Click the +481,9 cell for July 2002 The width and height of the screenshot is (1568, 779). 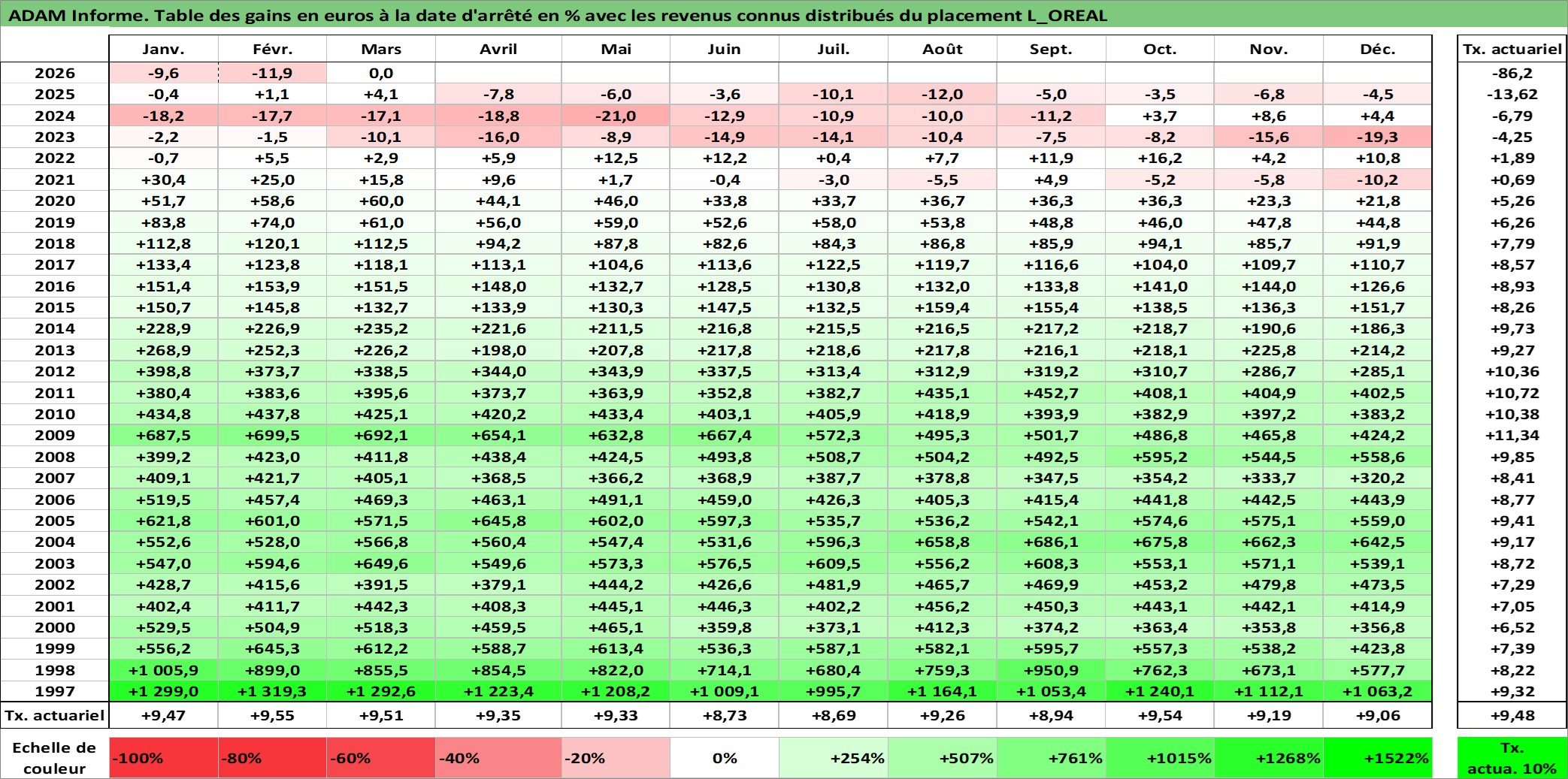pyautogui.click(x=834, y=584)
